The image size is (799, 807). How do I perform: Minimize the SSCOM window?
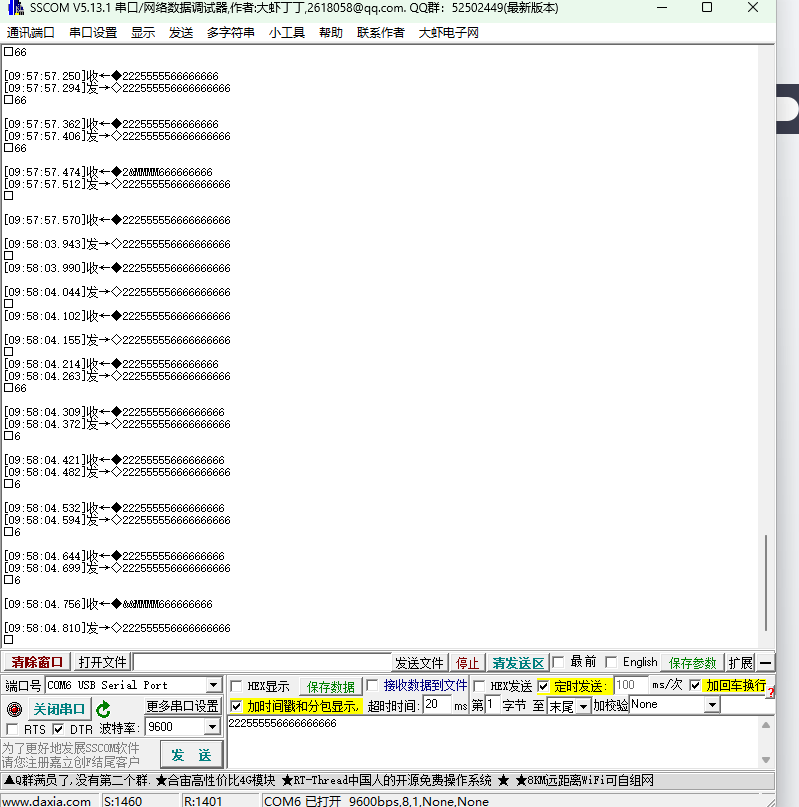(x=663, y=8)
